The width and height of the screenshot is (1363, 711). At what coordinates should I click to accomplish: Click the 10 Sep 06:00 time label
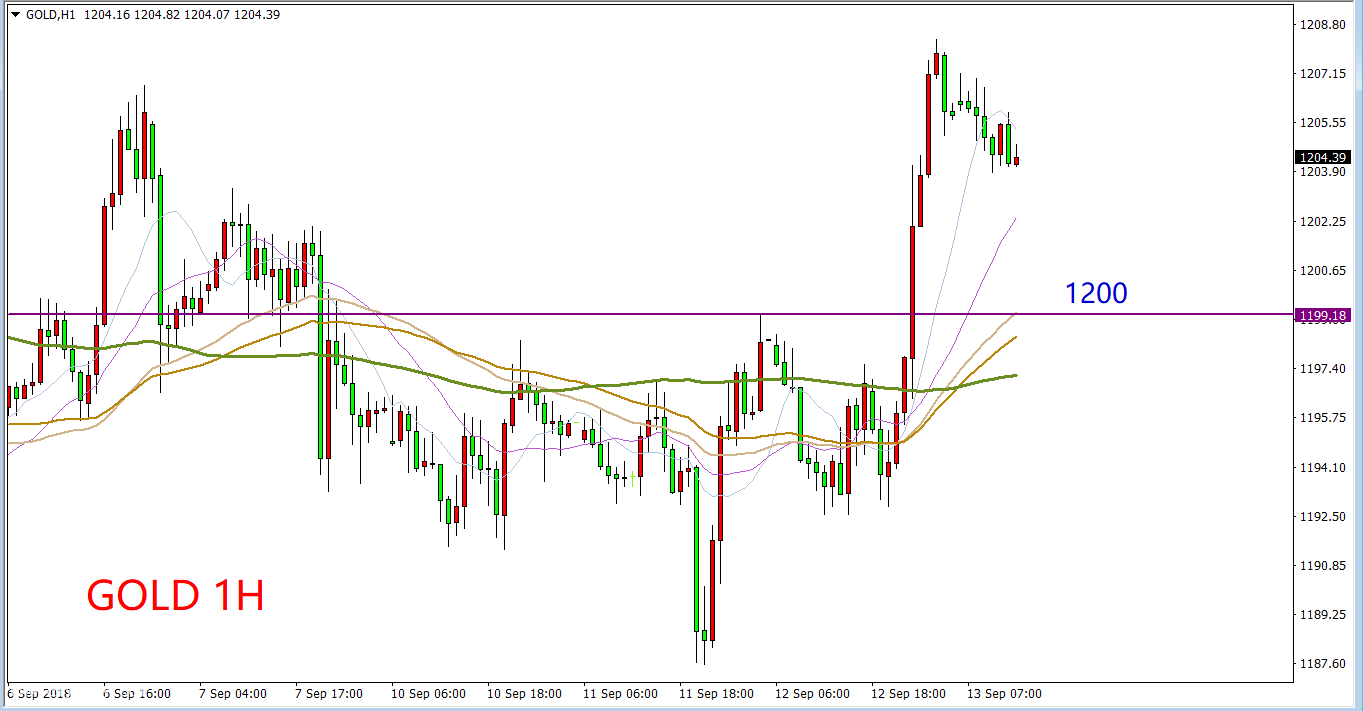[429, 693]
